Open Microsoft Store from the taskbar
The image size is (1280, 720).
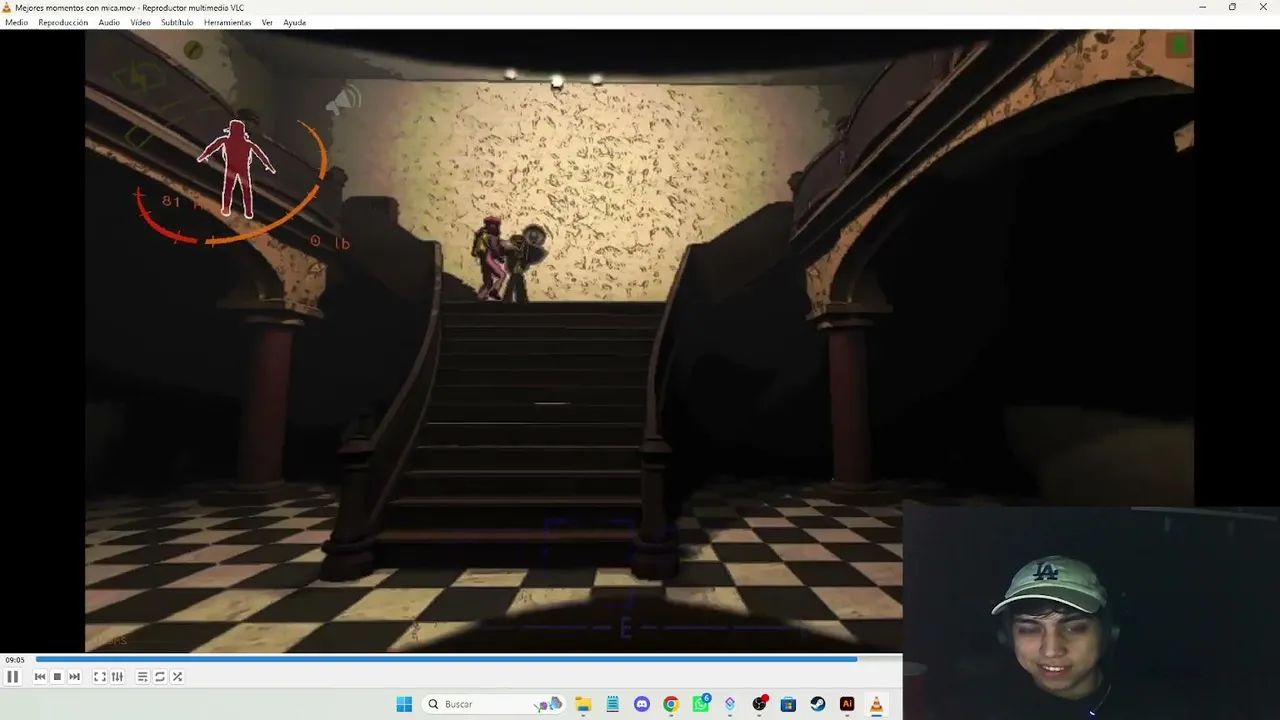pos(788,704)
